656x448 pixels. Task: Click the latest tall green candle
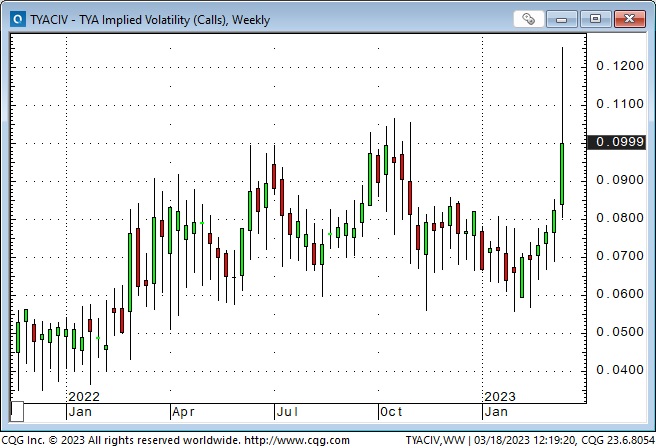562,174
